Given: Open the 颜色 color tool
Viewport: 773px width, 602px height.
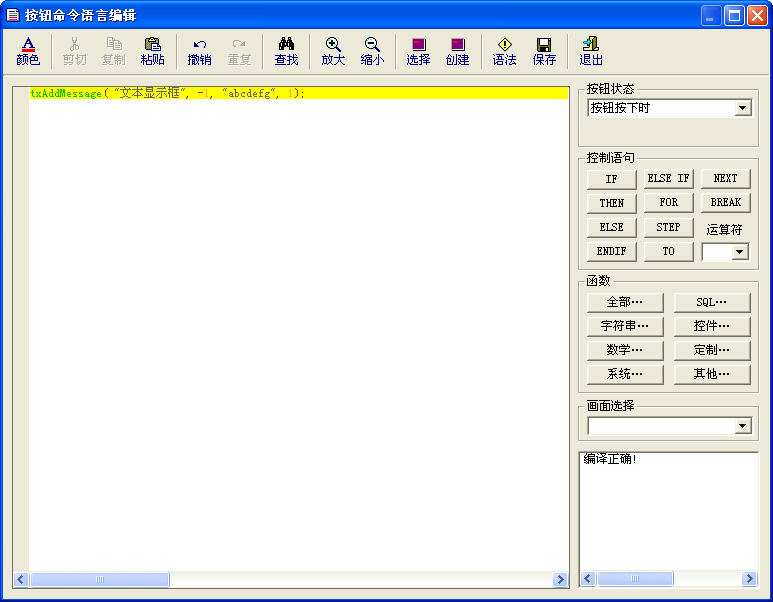Looking at the screenshot, I should 28,51.
